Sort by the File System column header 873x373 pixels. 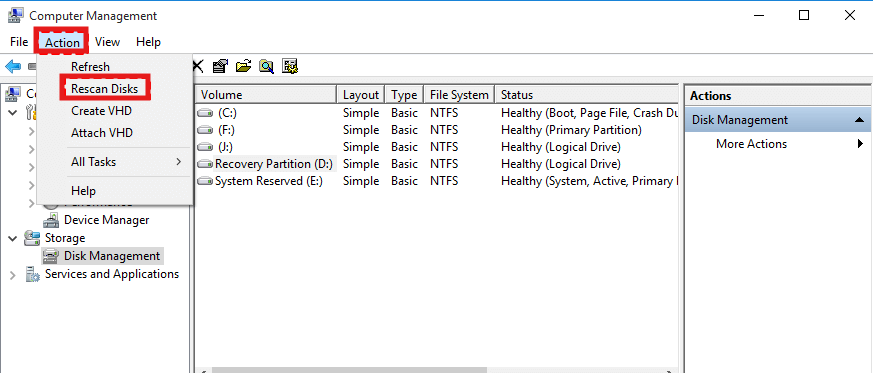(459, 95)
